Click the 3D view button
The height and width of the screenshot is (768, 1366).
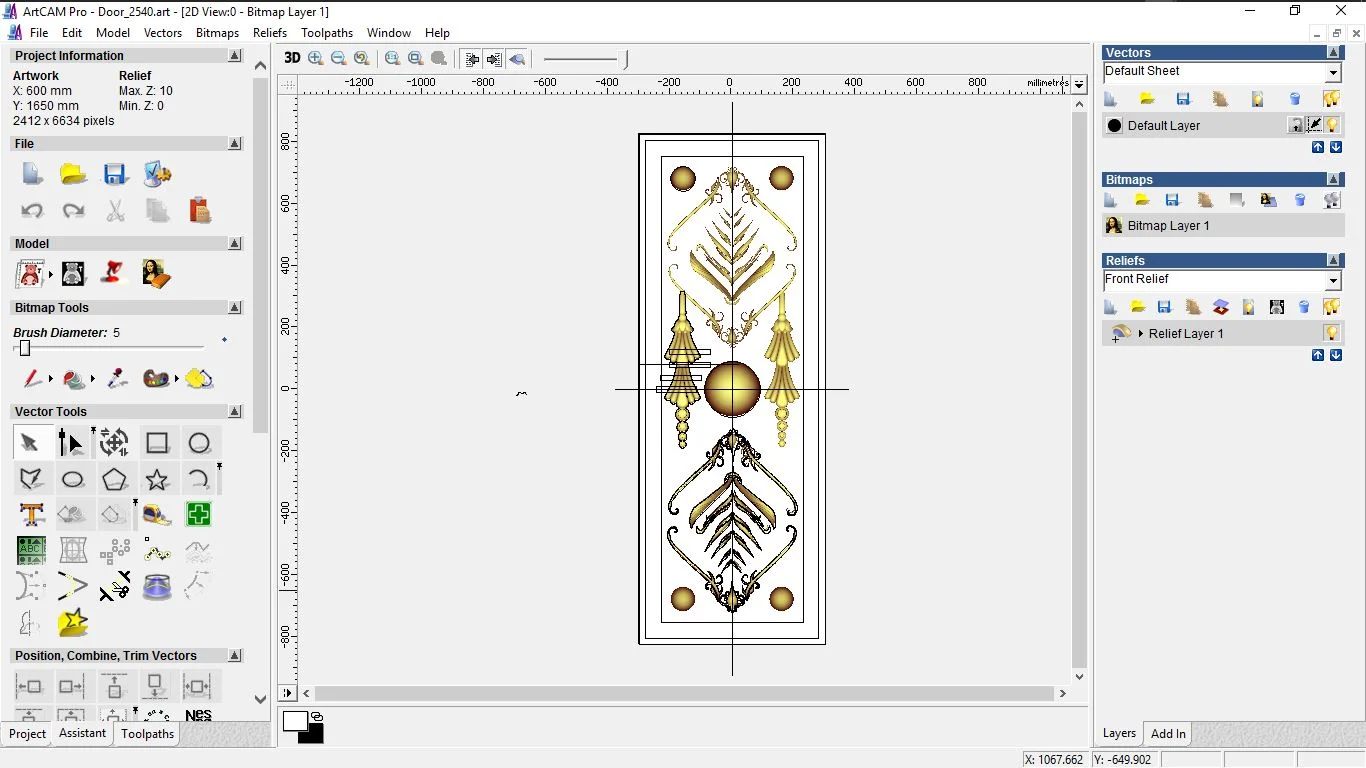292,58
